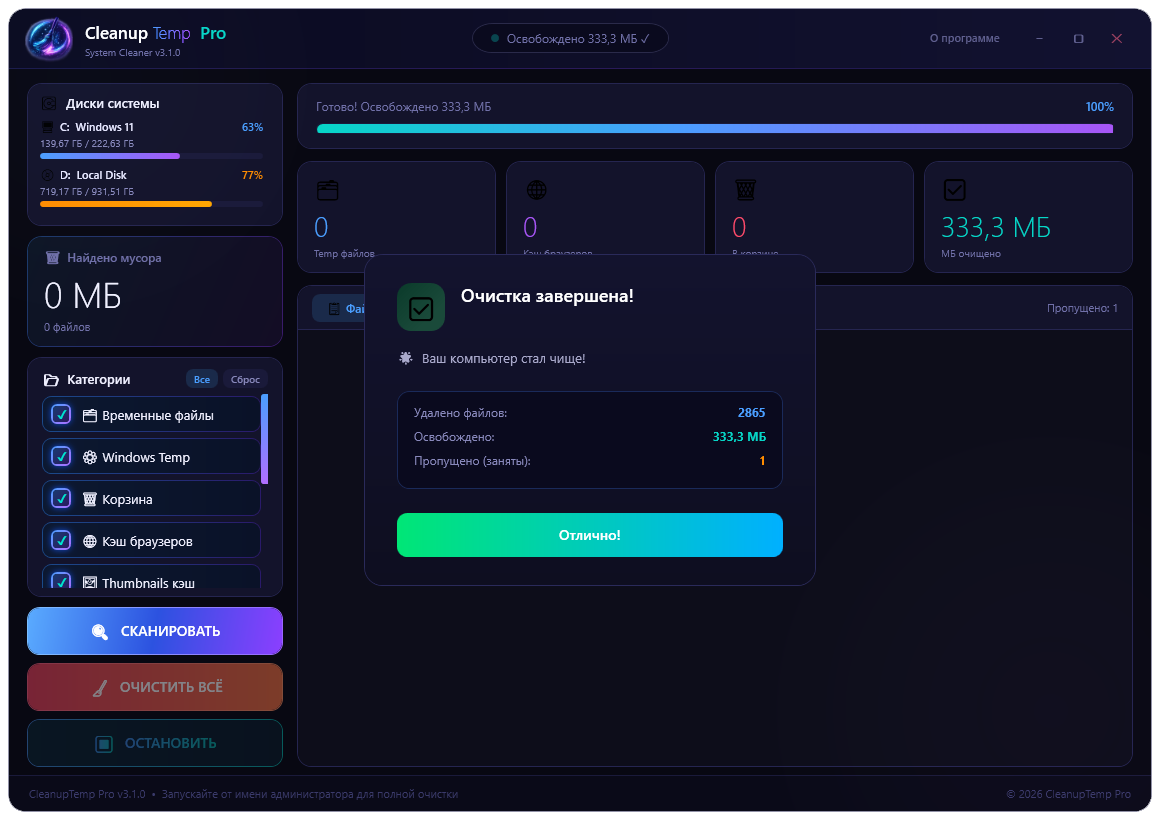
Task: Click the Кэш браузеров globe icon in categories
Action: 90,542
